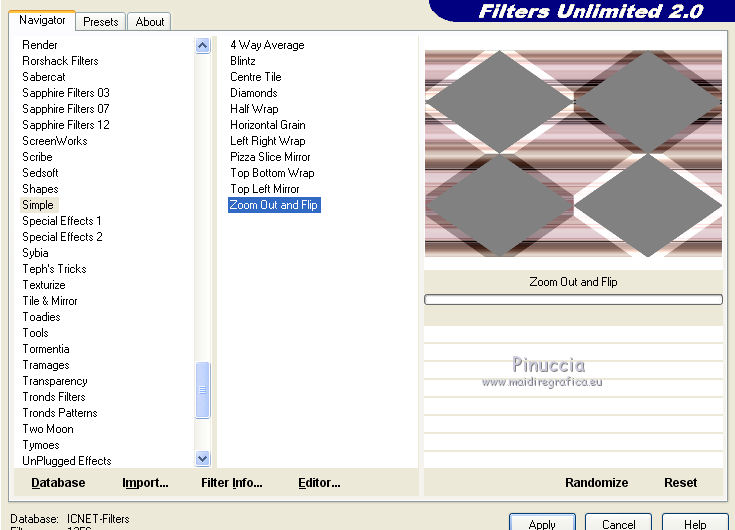
Task: Select the Shapes category
Action: (x=40, y=189)
